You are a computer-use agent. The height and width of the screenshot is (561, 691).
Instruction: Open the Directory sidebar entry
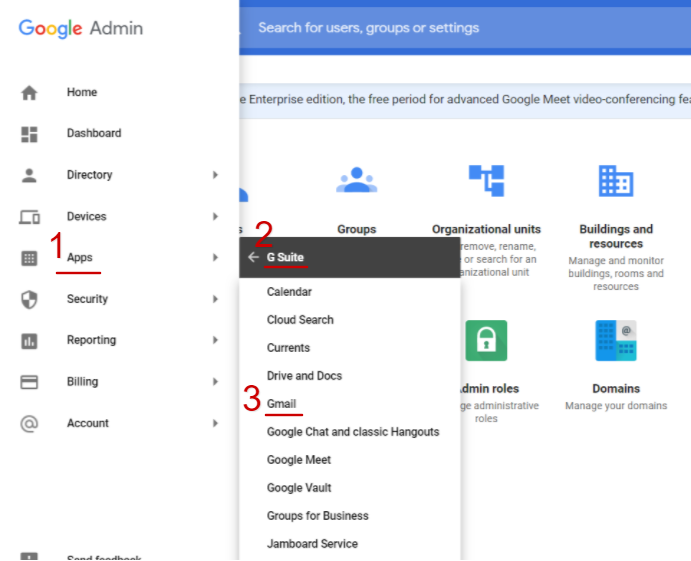pos(89,175)
